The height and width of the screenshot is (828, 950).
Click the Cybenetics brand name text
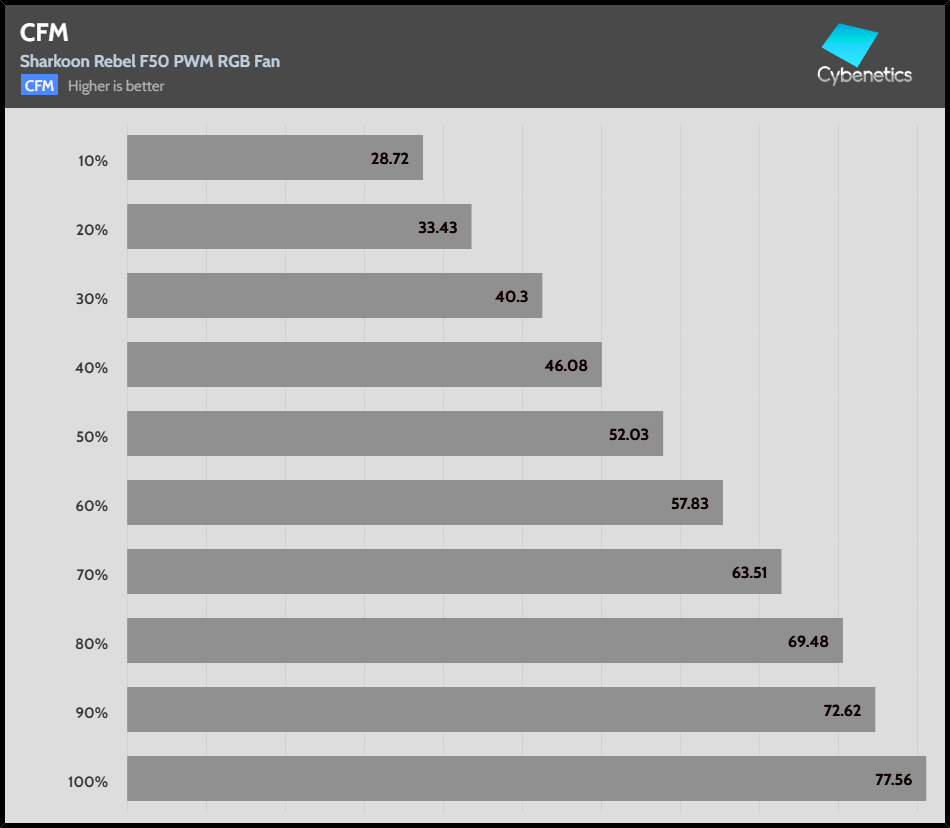tap(864, 75)
